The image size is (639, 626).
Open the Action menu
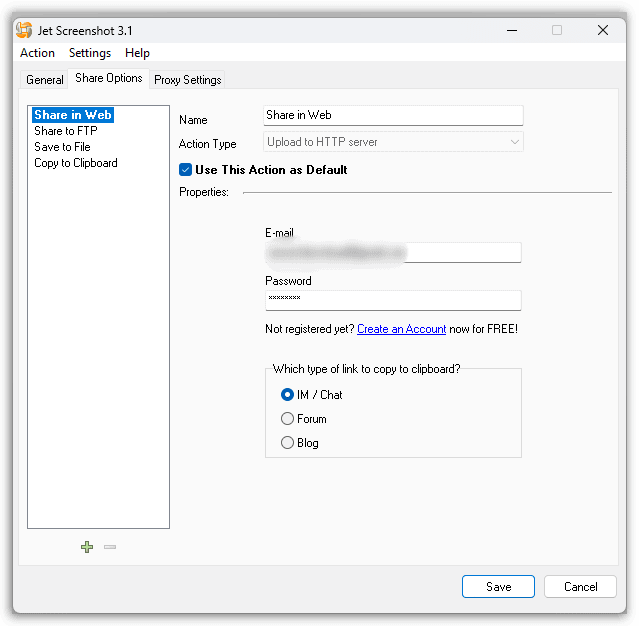point(37,53)
